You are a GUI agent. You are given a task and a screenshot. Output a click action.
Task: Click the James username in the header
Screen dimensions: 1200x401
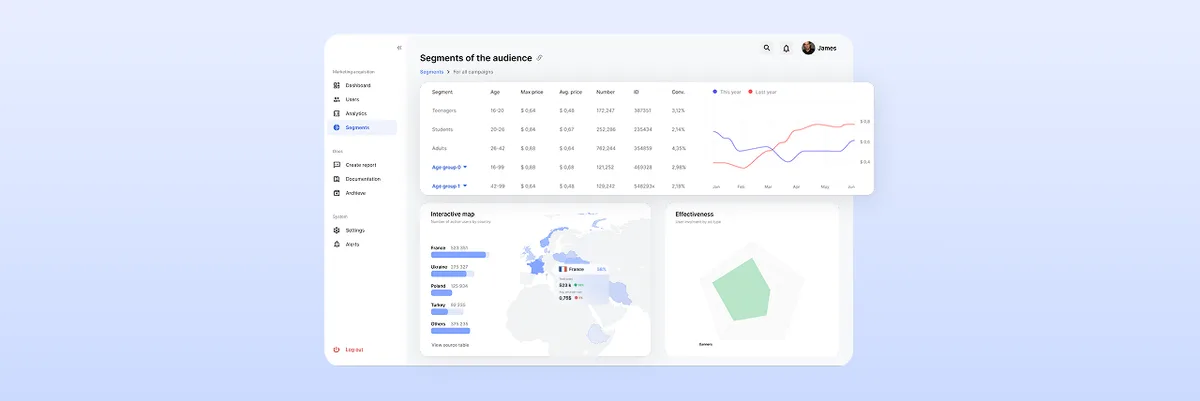point(827,48)
